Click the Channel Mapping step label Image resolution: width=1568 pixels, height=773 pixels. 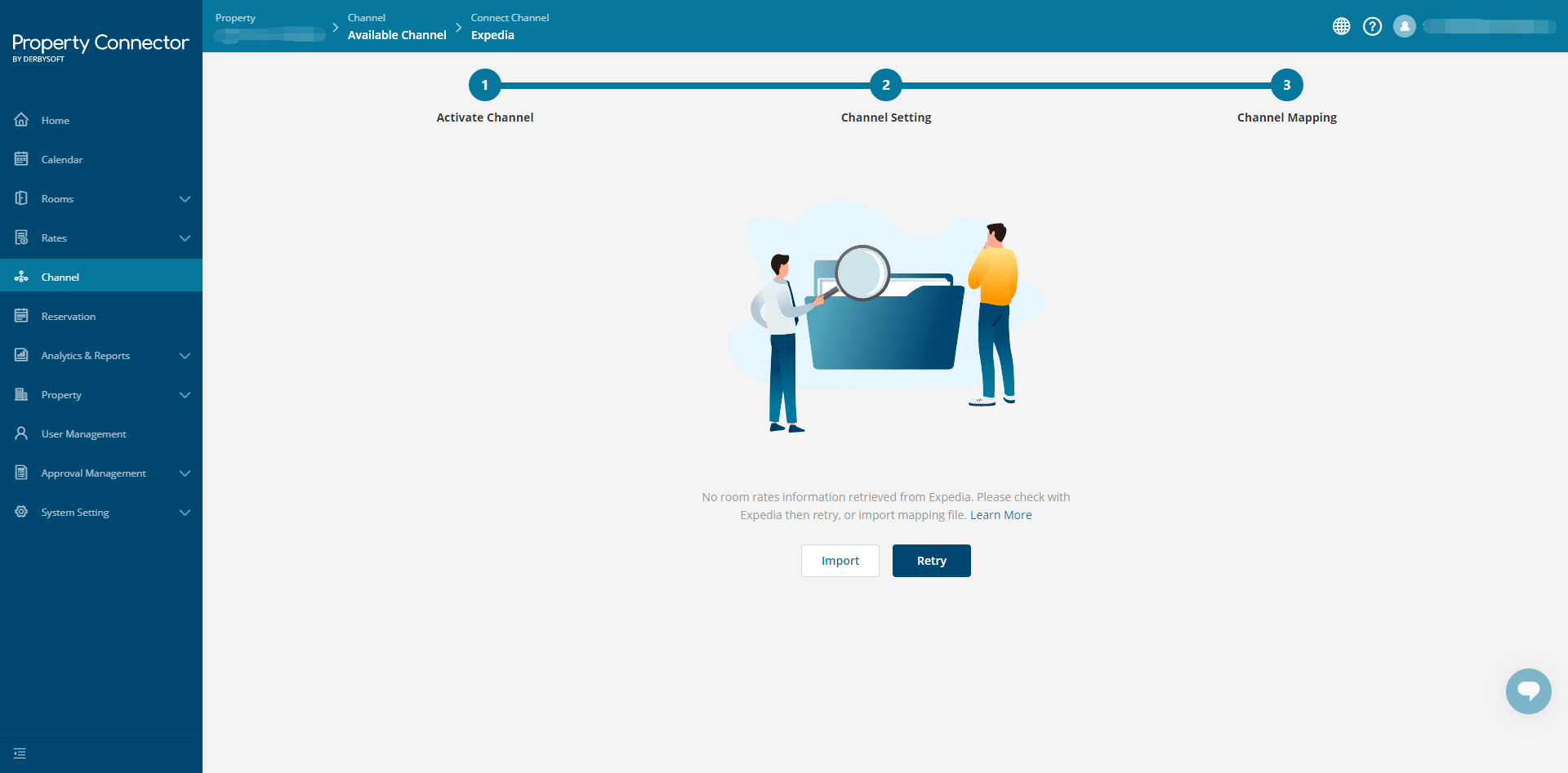pyautogui.click(x=1287, y=118)
